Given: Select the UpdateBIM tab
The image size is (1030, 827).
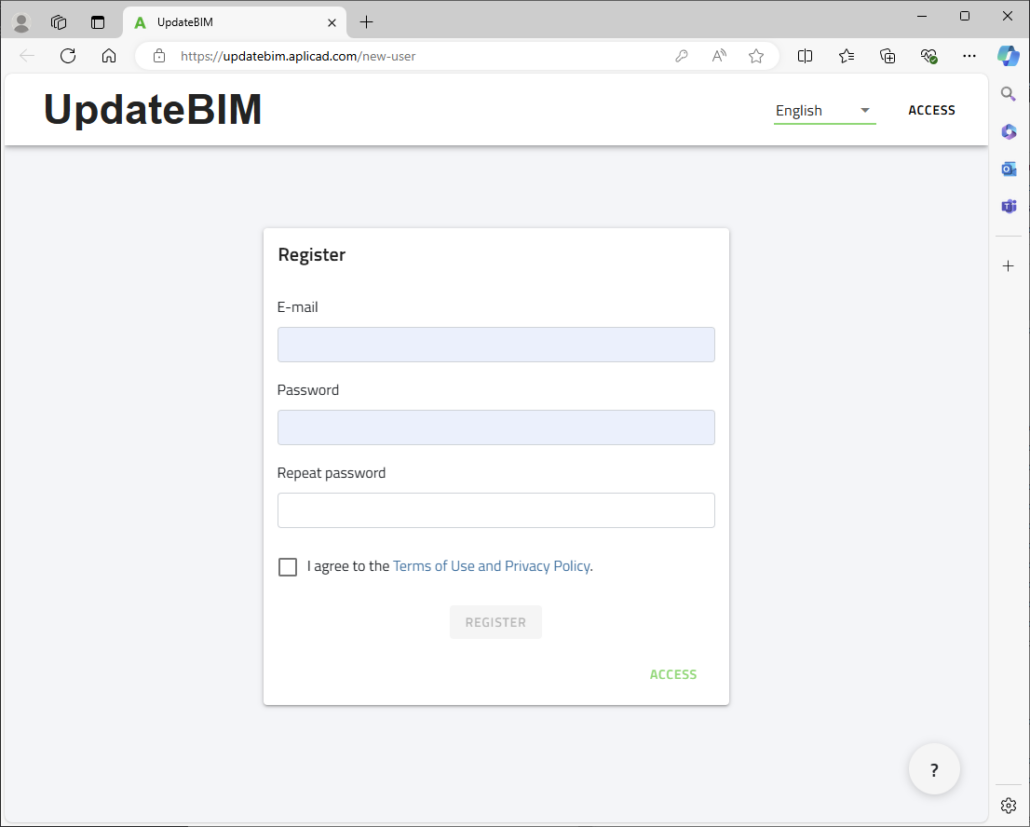Looking at the screenshot, I should point(235,22).
